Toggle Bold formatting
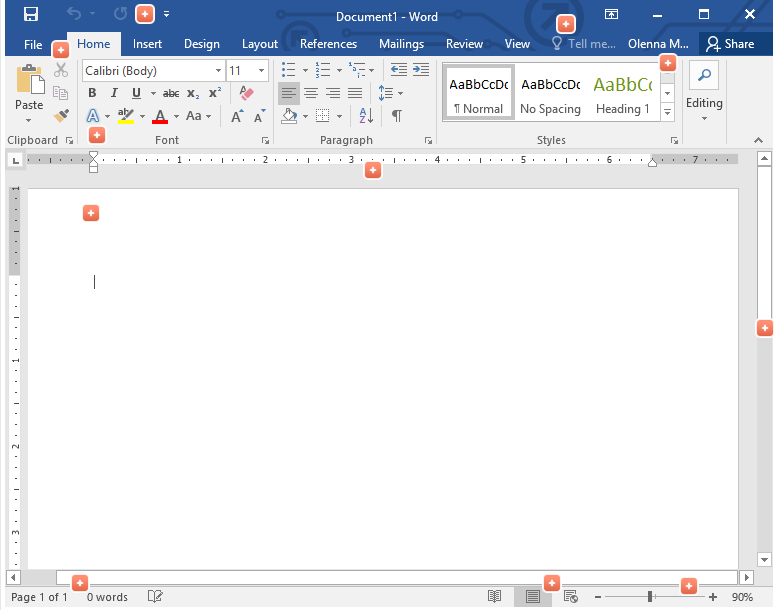The width and height of the screenshot is (776, 610). coord(92,93)
